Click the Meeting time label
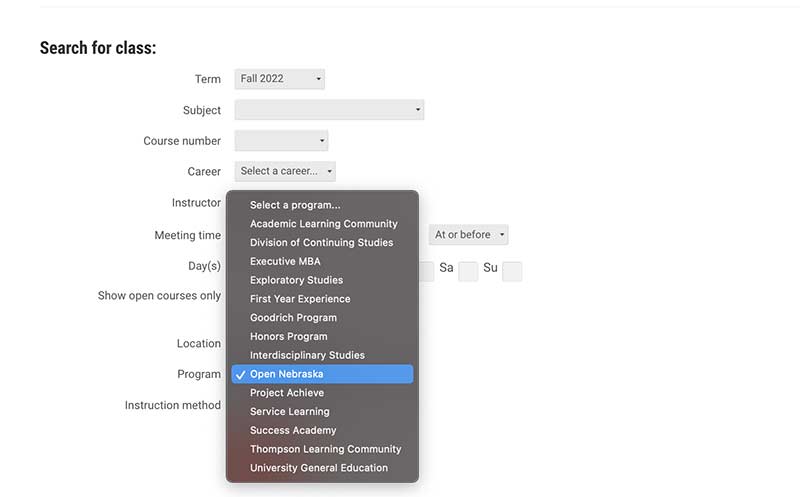This screenshot has width=800, height=497. (x=188, y=235)
